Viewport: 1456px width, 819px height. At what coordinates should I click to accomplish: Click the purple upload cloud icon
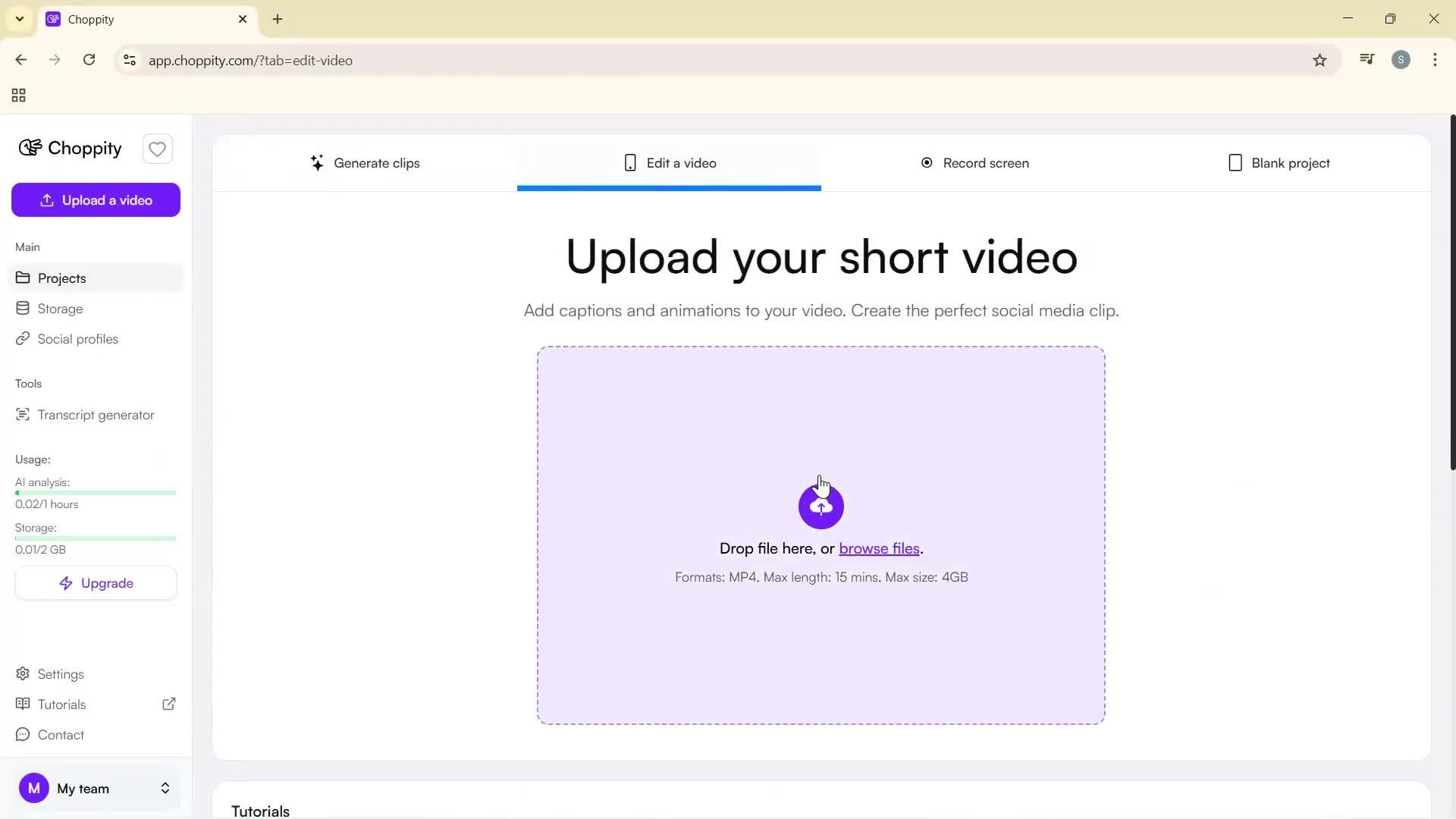click(820, 506)
